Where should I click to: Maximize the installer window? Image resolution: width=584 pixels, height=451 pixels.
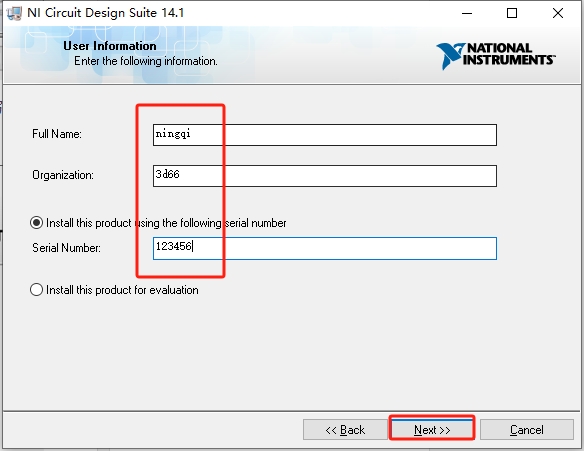[512, 13]
